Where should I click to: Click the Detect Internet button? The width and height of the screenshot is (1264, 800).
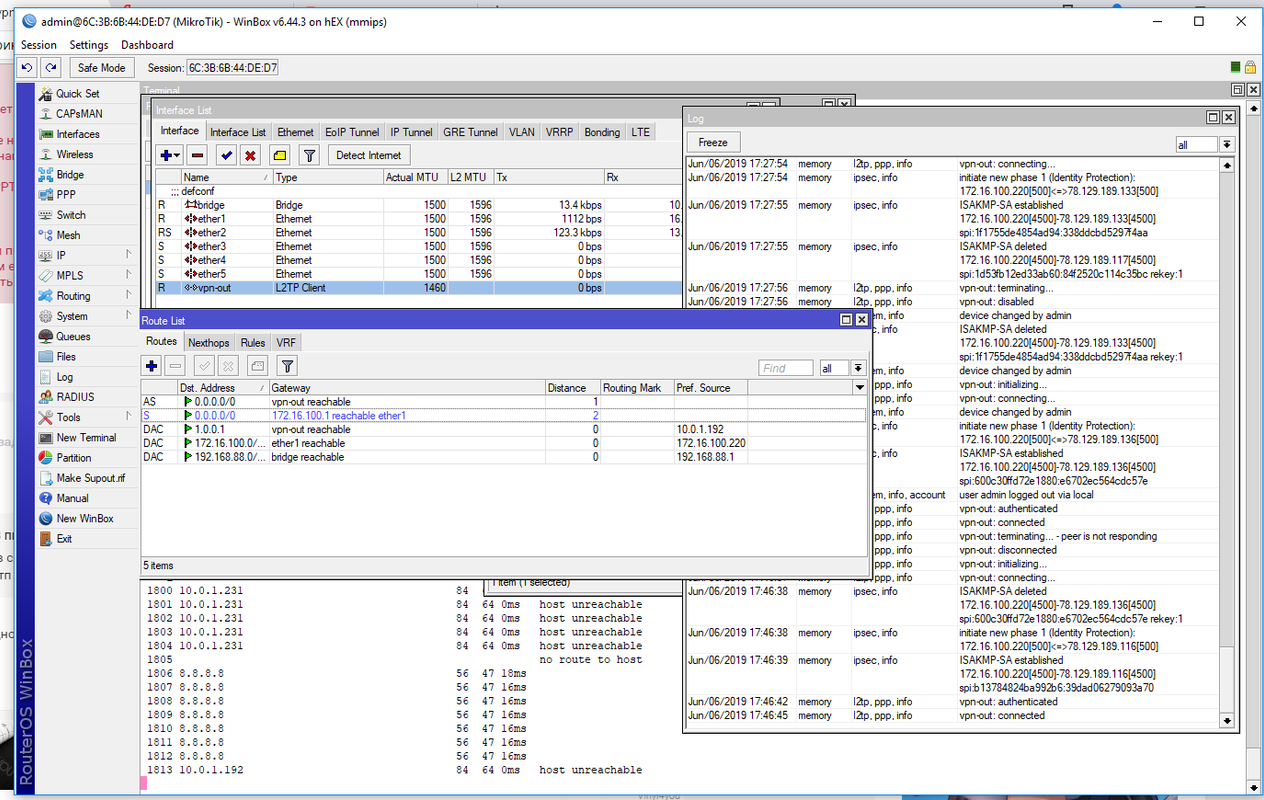click(368, 155)
